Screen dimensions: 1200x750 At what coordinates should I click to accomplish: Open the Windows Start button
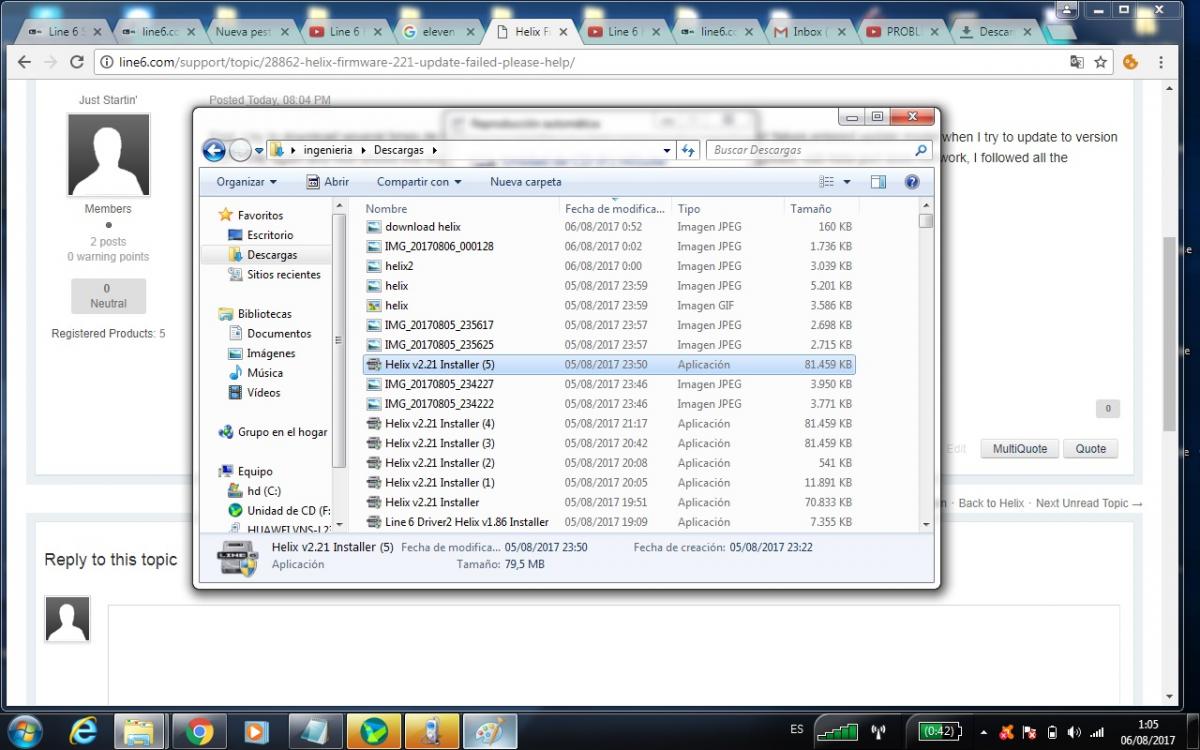click(25, 732)
